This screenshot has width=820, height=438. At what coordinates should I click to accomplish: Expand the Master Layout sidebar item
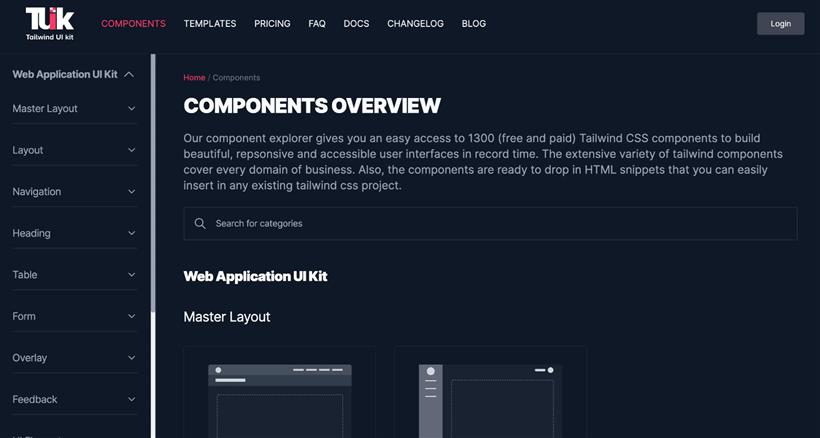74,109
